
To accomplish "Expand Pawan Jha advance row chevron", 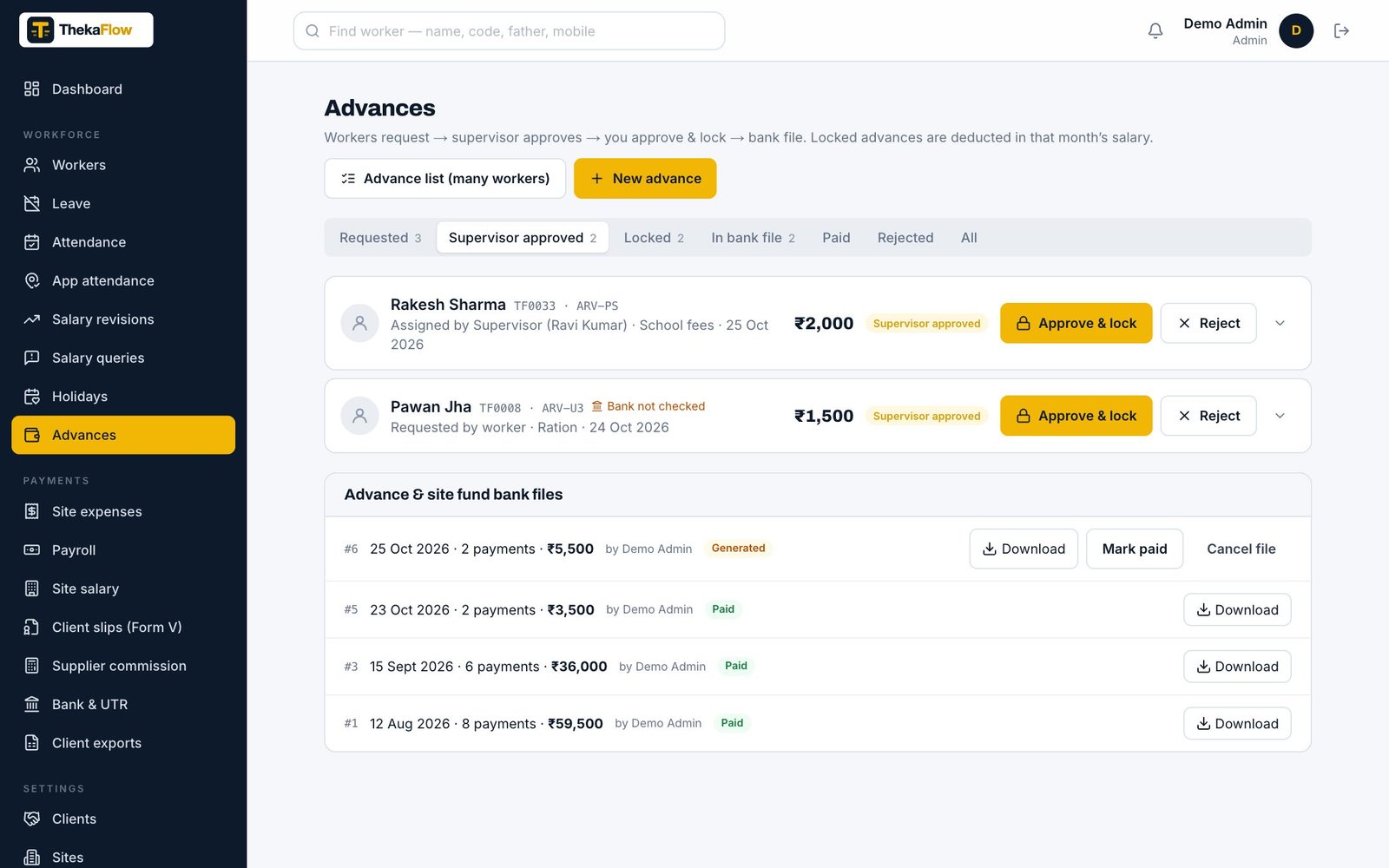I will [1280, 416].
